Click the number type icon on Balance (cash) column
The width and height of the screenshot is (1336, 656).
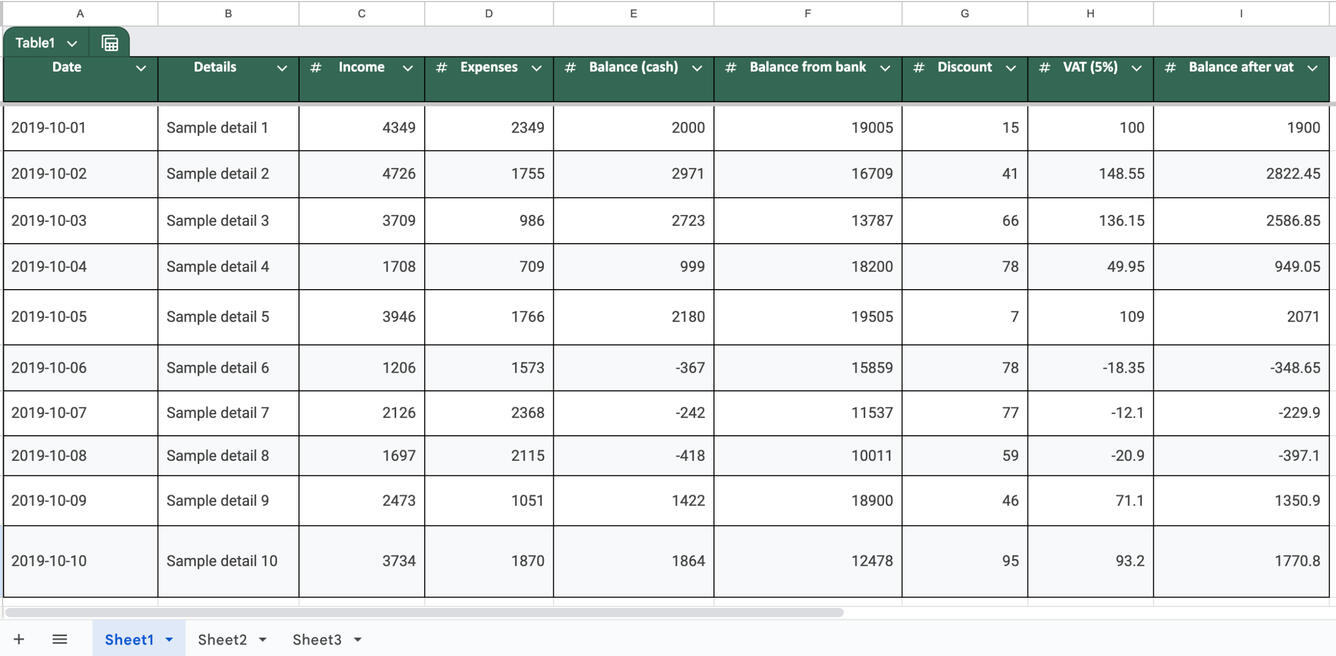[570, 68]
